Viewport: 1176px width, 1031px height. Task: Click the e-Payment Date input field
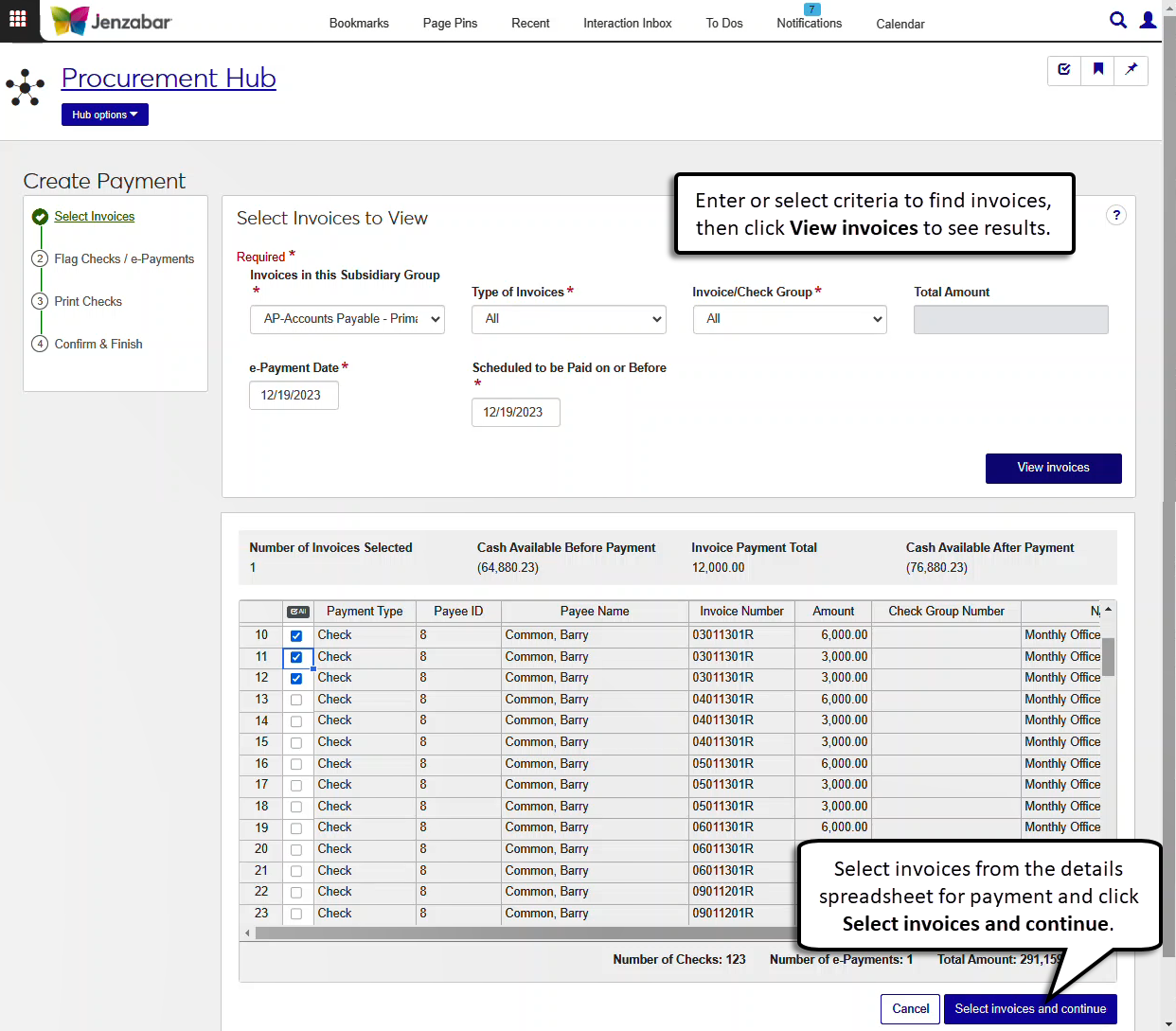[294, 396]
